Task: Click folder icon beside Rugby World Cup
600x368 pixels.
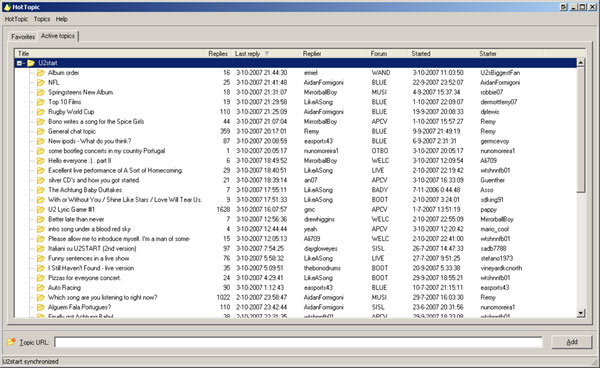Action: tap(41, 112)
